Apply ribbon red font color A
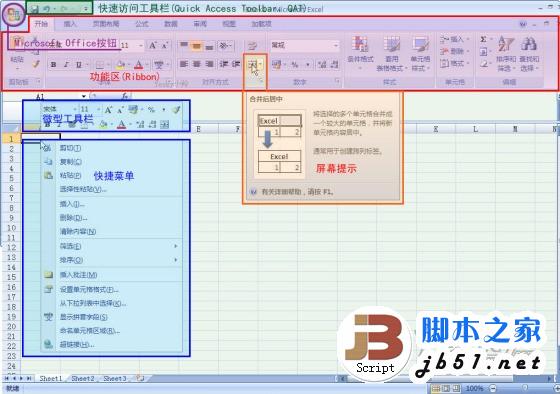 139,65
